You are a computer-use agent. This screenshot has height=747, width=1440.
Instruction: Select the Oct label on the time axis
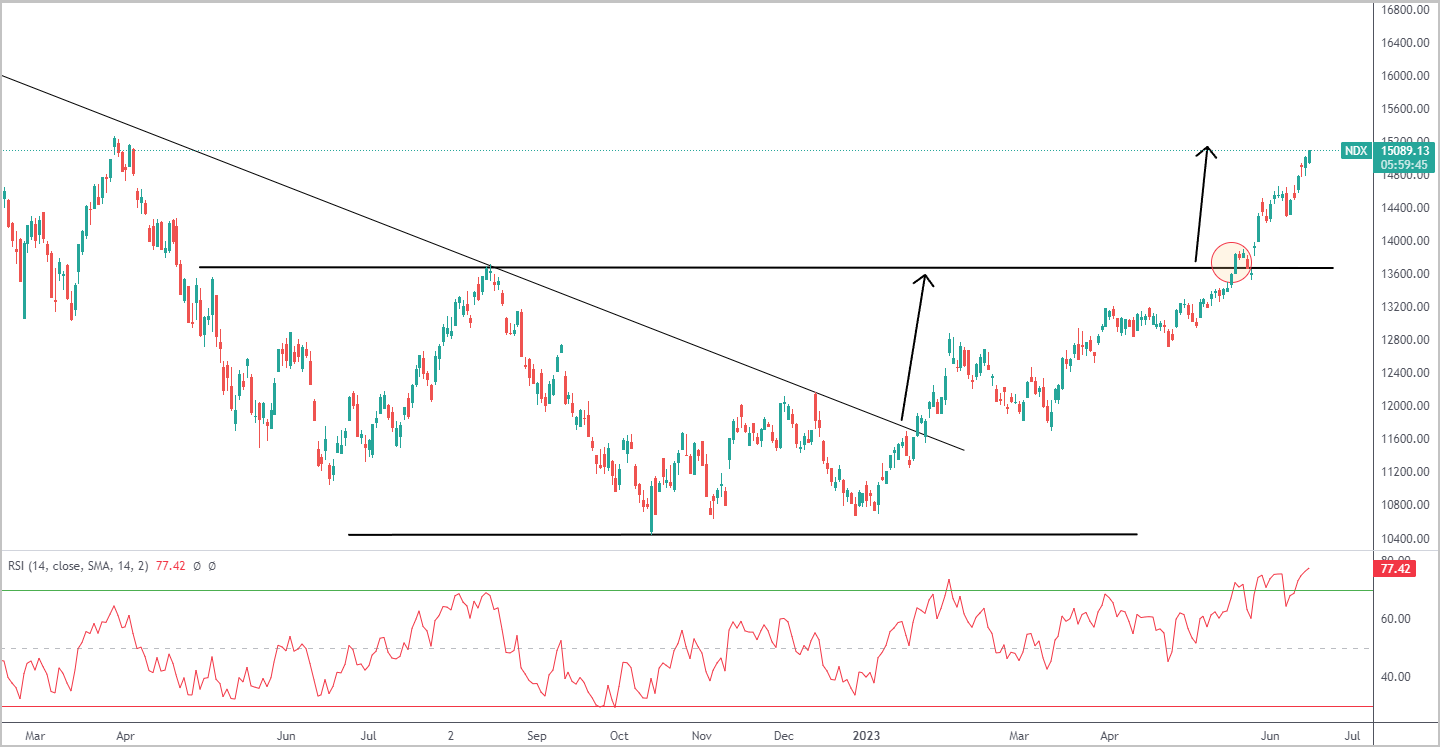pos(620,736)
